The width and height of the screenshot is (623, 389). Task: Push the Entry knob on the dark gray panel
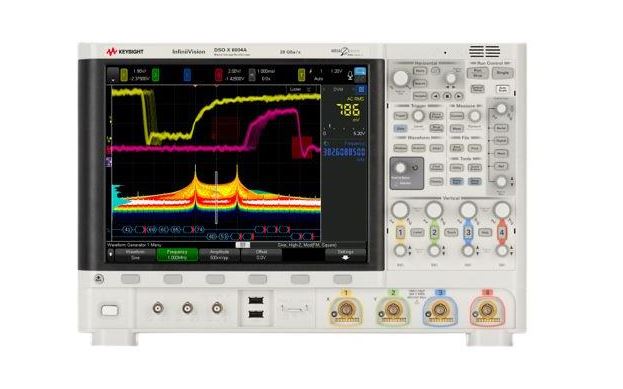(400, 168)
